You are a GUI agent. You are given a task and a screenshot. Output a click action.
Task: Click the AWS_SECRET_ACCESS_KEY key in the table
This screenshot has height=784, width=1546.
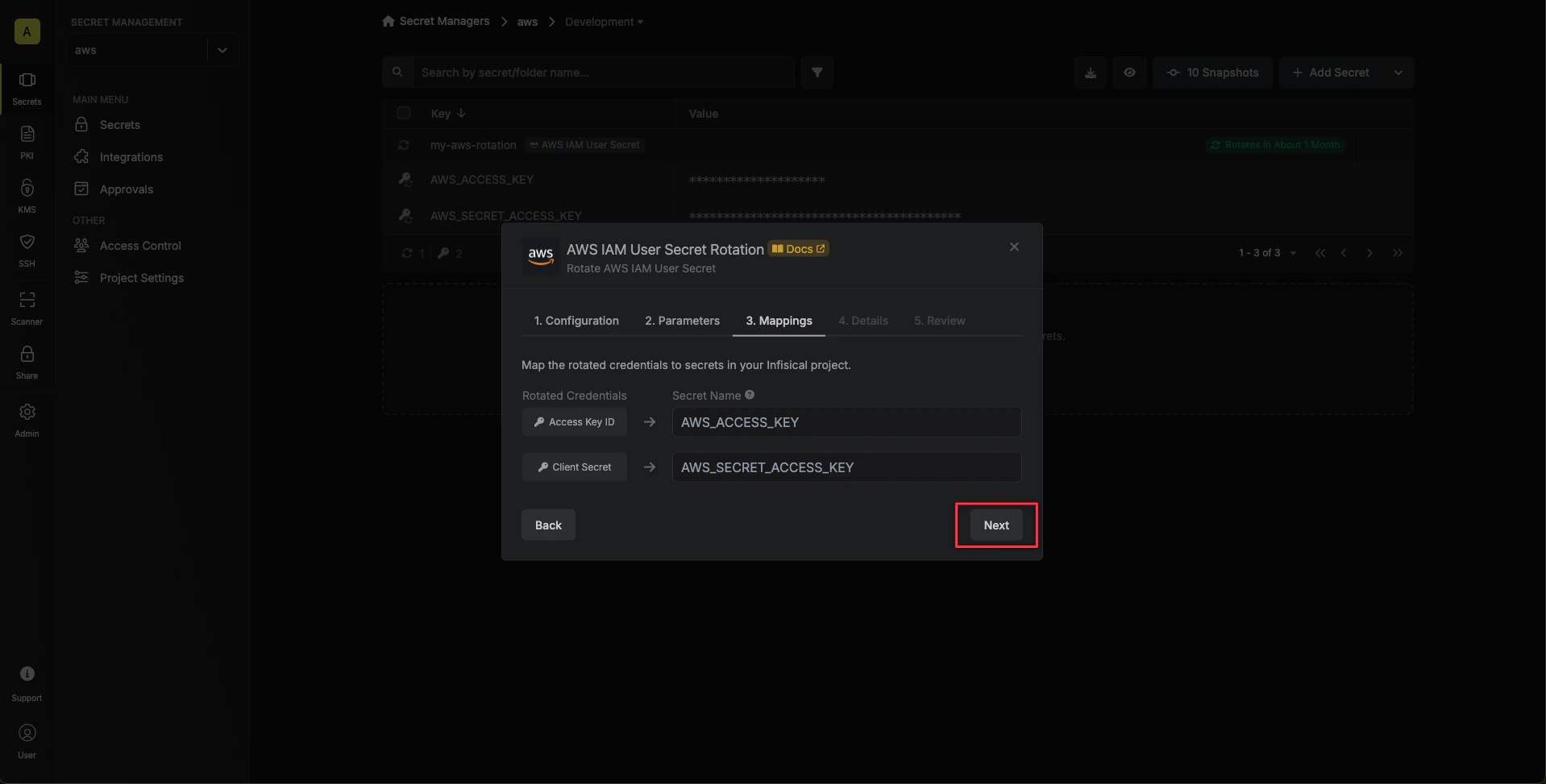click(x=506, y=216)
